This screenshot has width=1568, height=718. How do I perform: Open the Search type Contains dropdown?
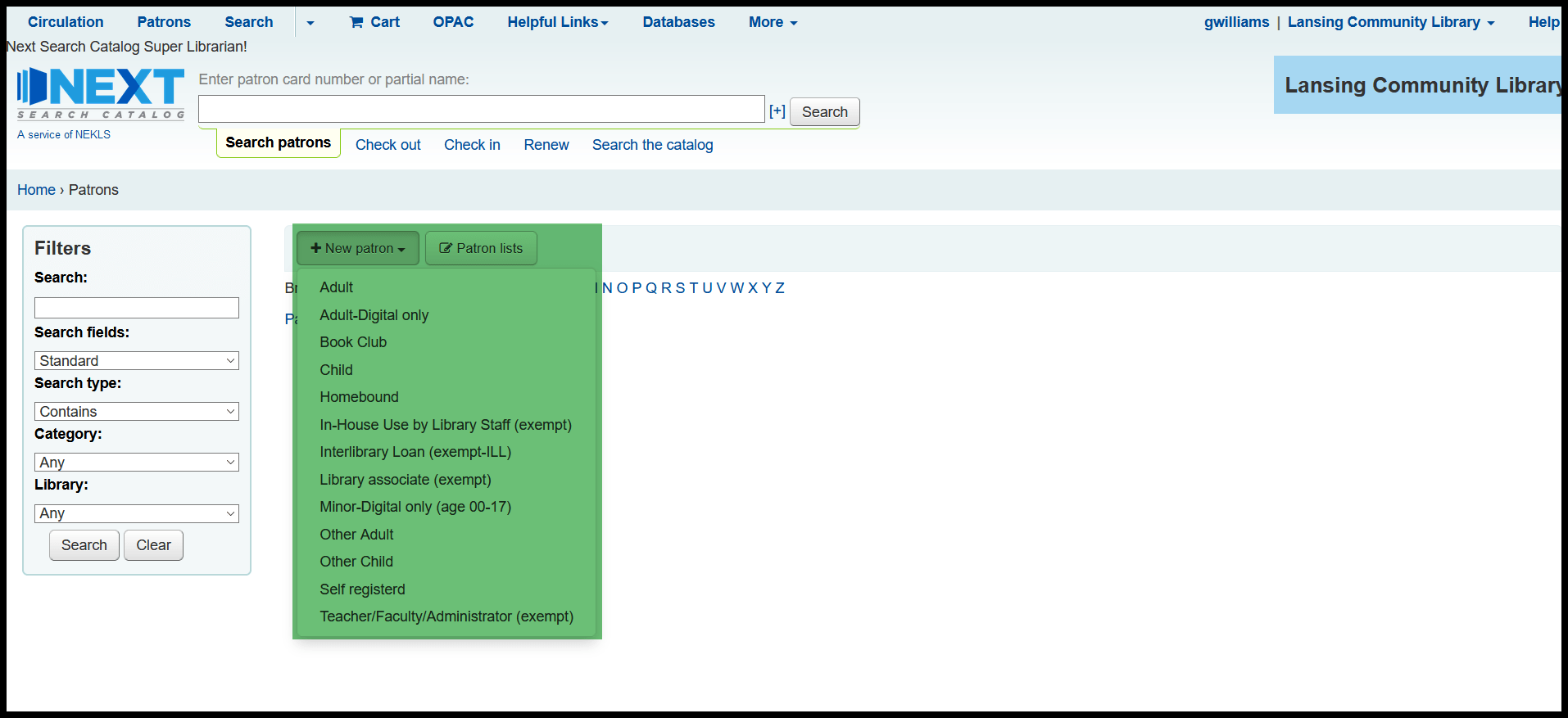point(137,412)
